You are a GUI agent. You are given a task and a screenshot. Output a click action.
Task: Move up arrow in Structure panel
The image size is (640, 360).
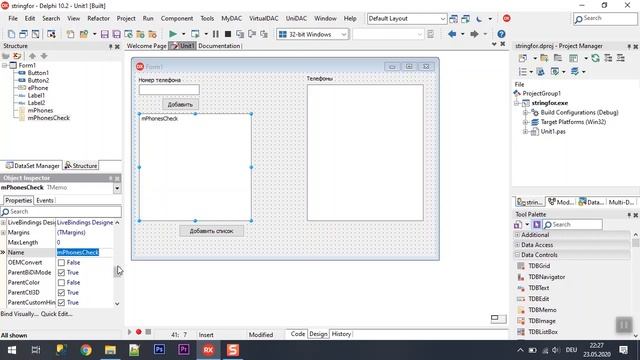32,56
